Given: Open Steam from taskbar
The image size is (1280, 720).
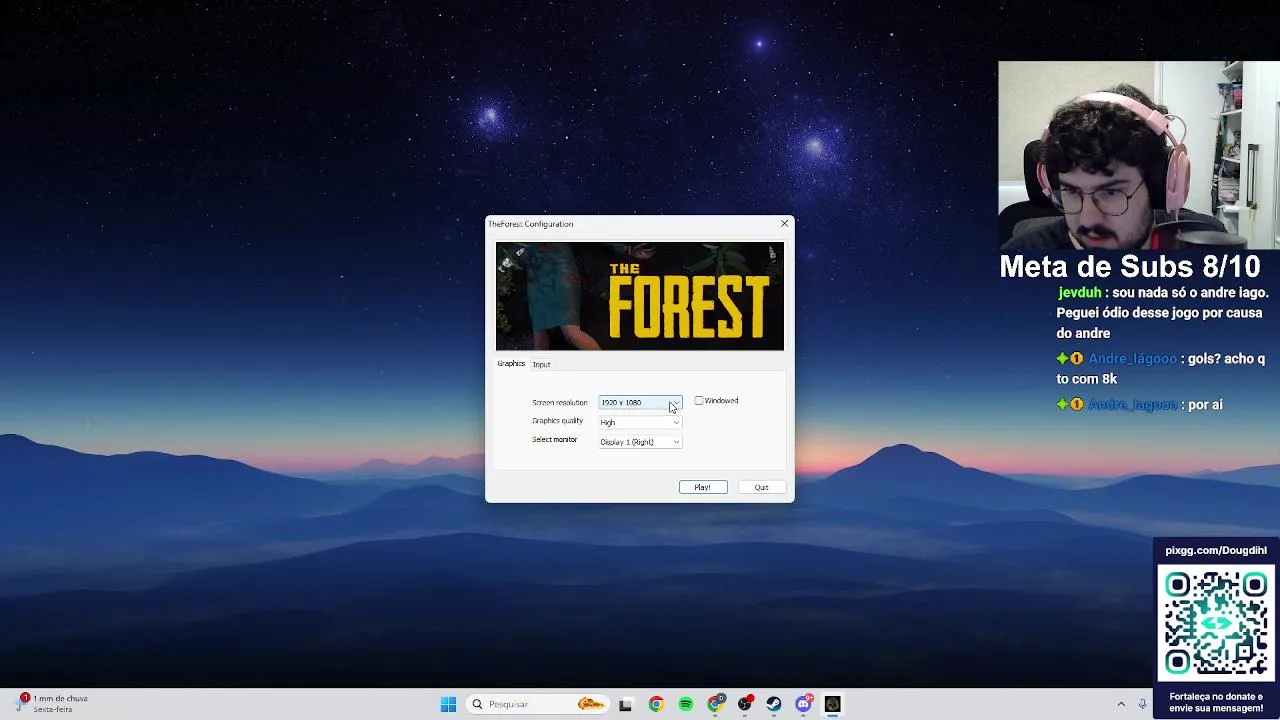Looking at the screenshot, I should pyautogui.click(x=774, y=704).
